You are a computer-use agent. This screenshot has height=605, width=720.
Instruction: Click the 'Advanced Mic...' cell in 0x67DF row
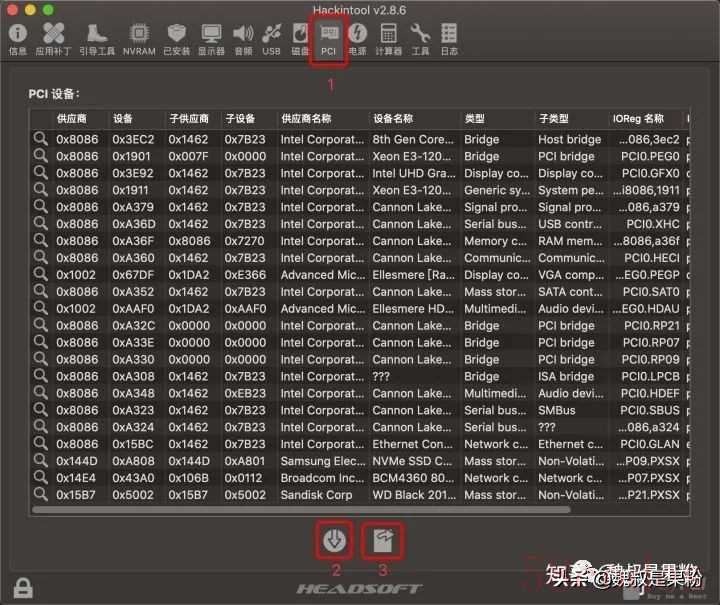[x=323, y=275]
